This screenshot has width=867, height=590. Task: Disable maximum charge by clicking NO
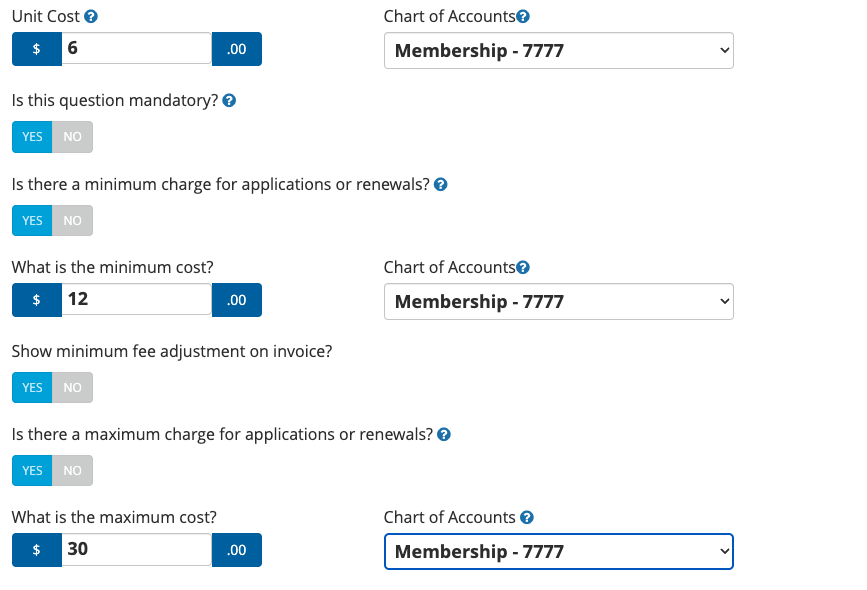pos(73,471)
